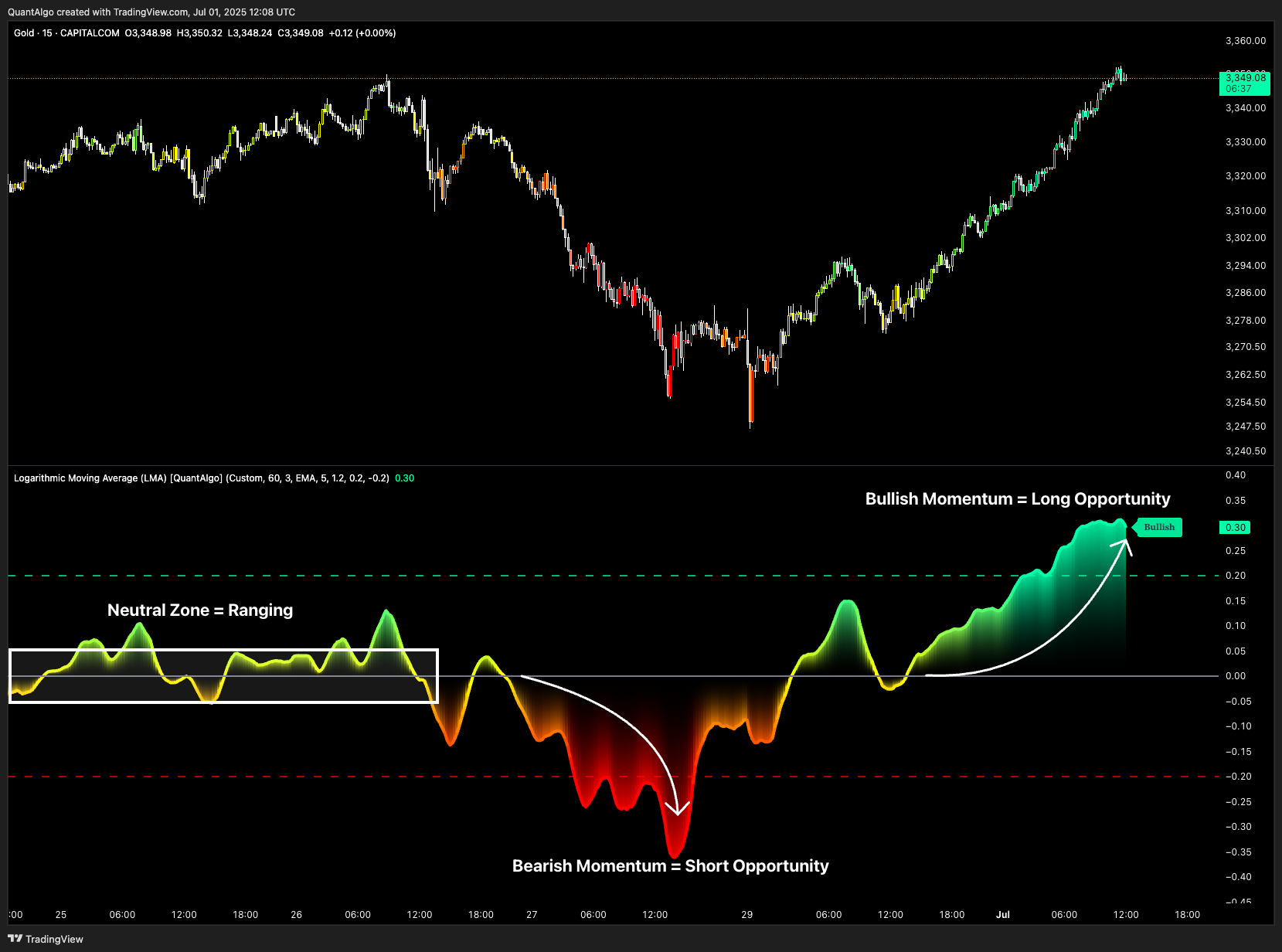
Task: Click the 3,247.50 price scale label
Action: 1246,427
